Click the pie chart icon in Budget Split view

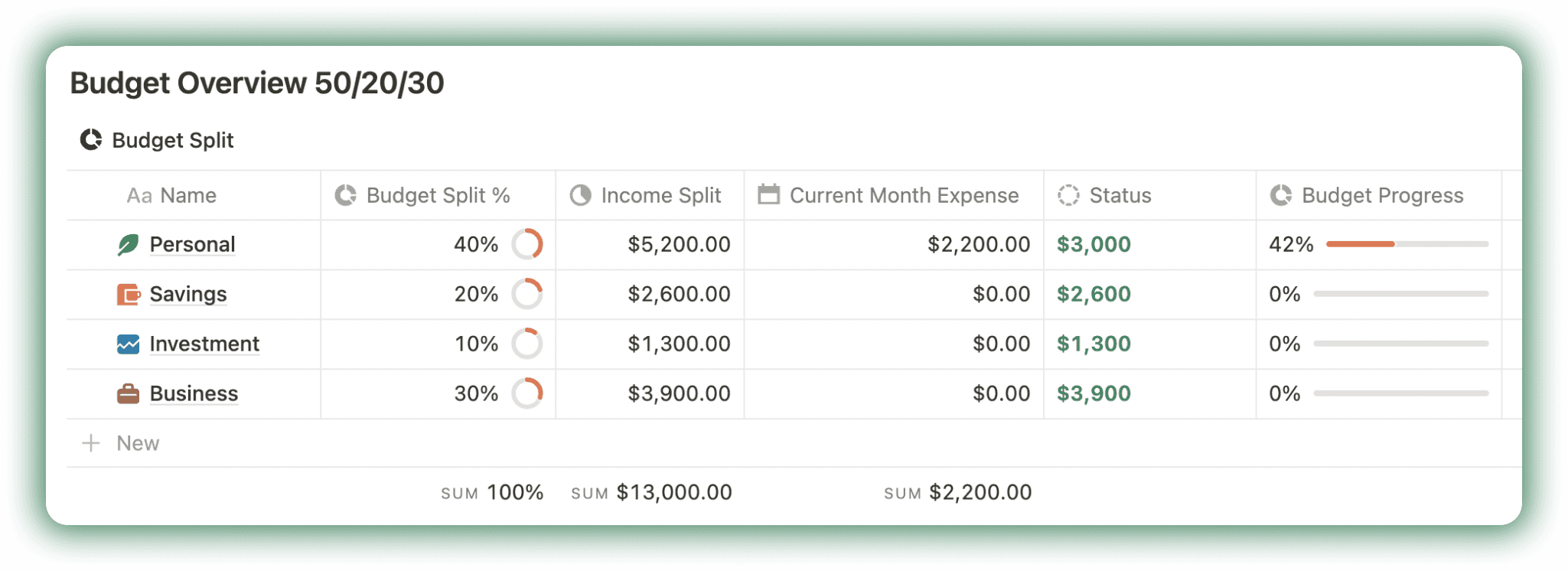(x=90, y=139)
